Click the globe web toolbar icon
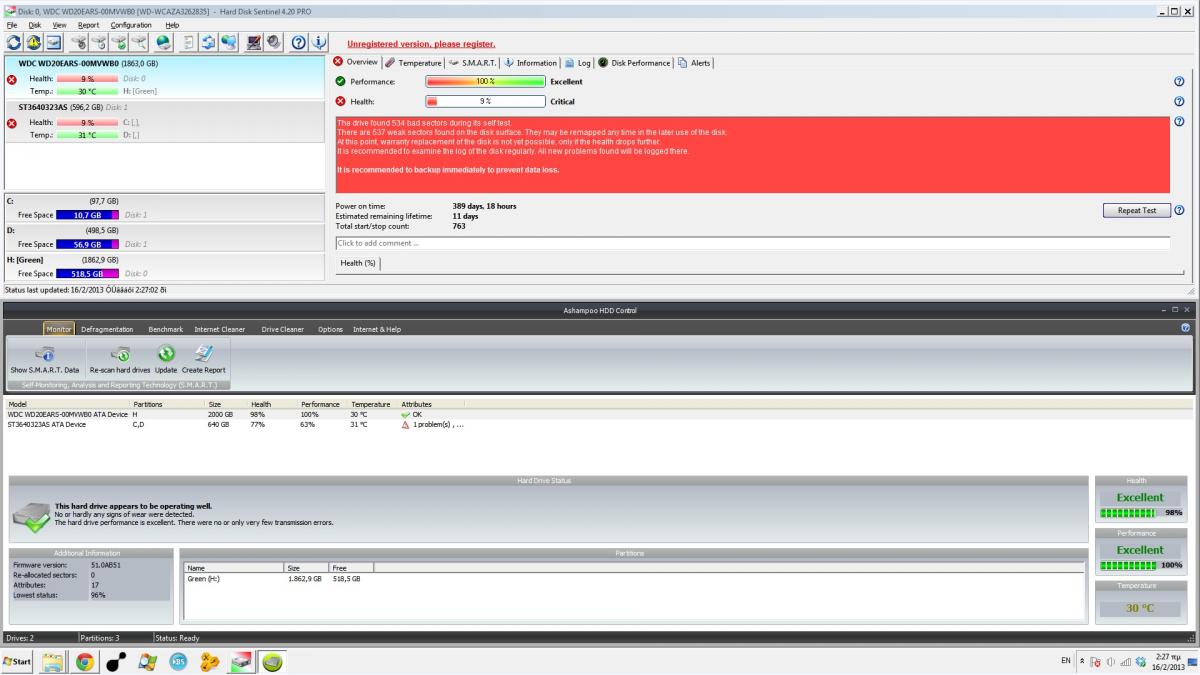The width and height of the screenshot is (1200, 675). [x=163, y=43]
